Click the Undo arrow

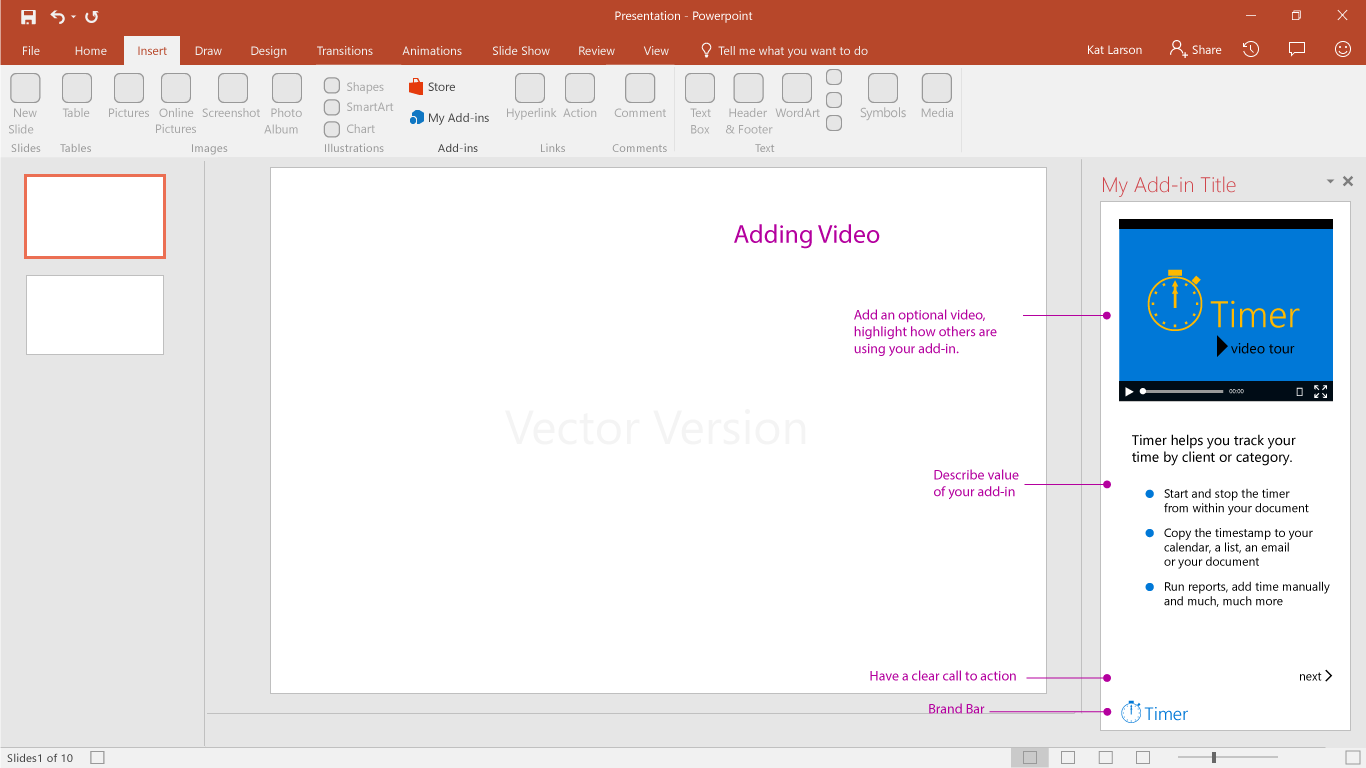click(x=57, y=17)
